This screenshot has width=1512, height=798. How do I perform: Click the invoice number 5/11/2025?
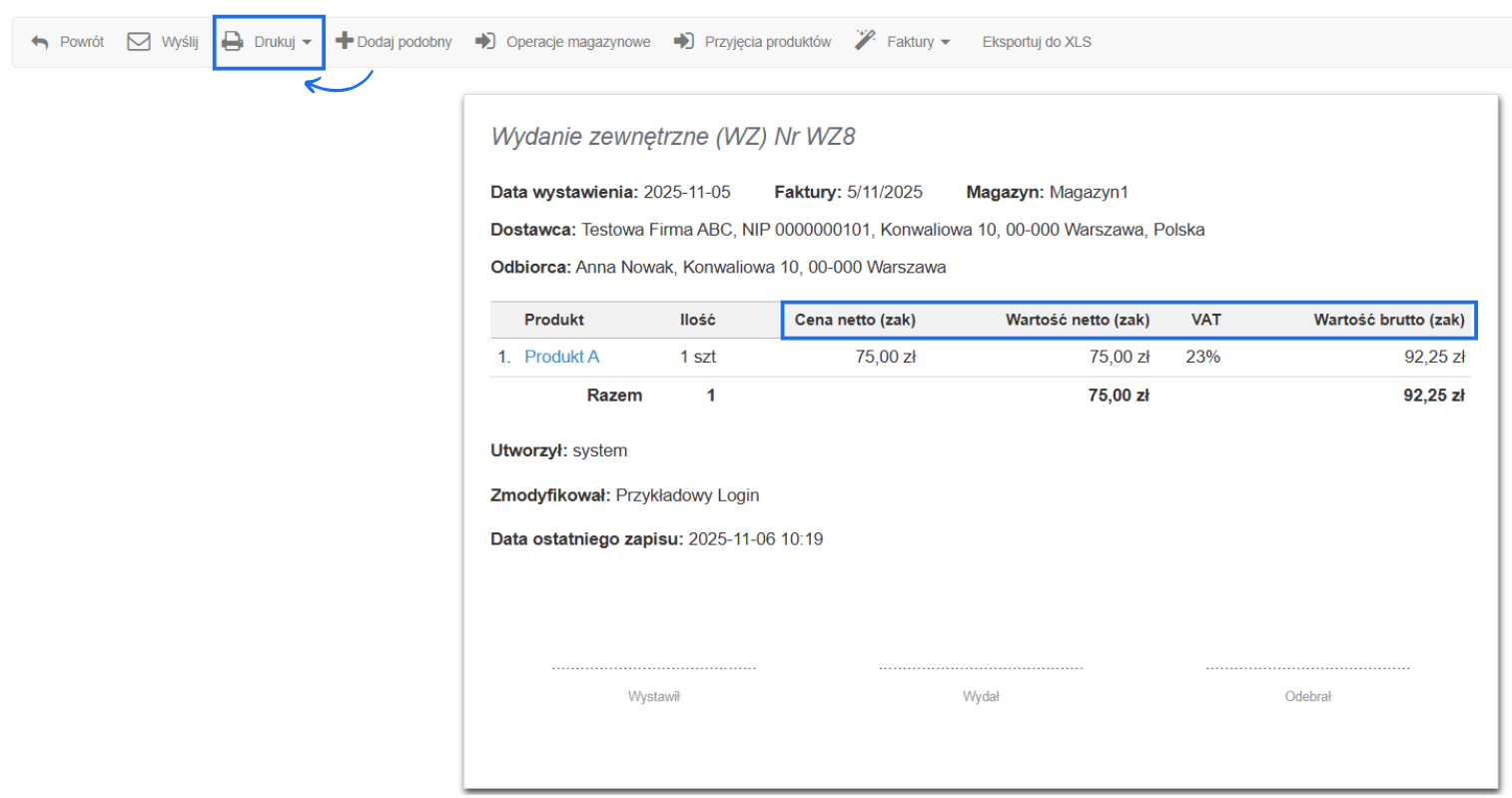885,192
